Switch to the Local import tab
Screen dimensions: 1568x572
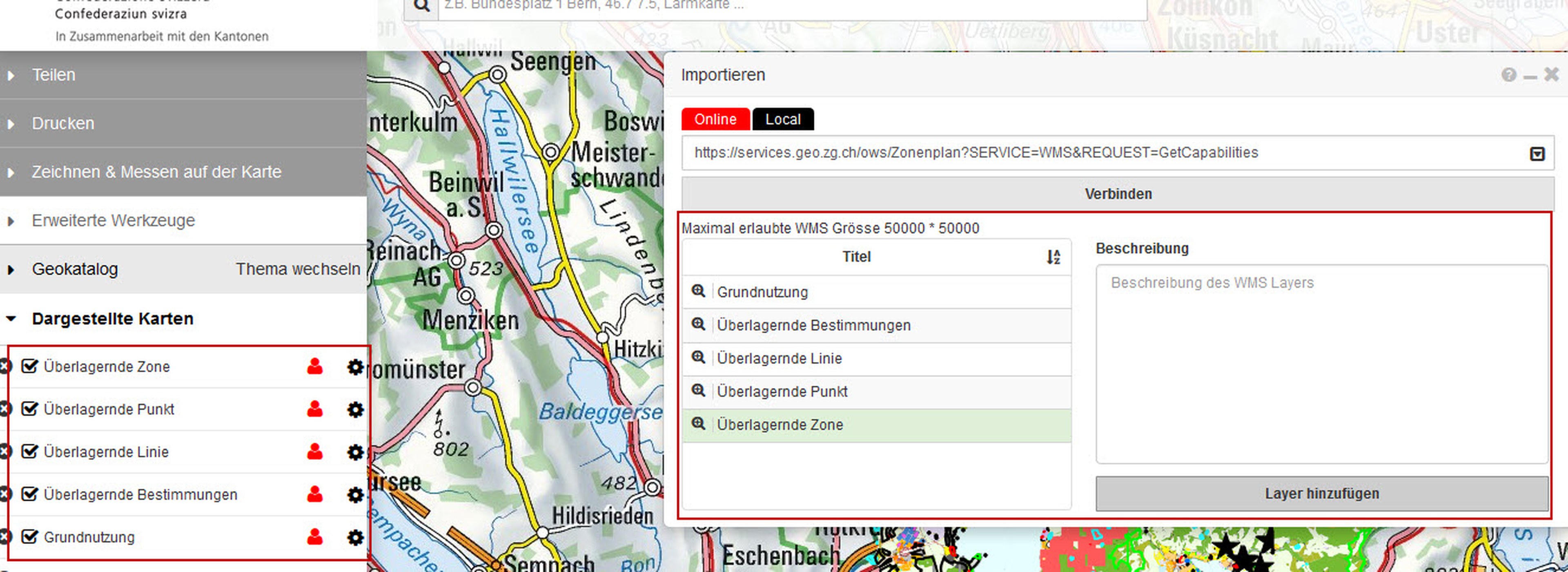pos(782,119)
